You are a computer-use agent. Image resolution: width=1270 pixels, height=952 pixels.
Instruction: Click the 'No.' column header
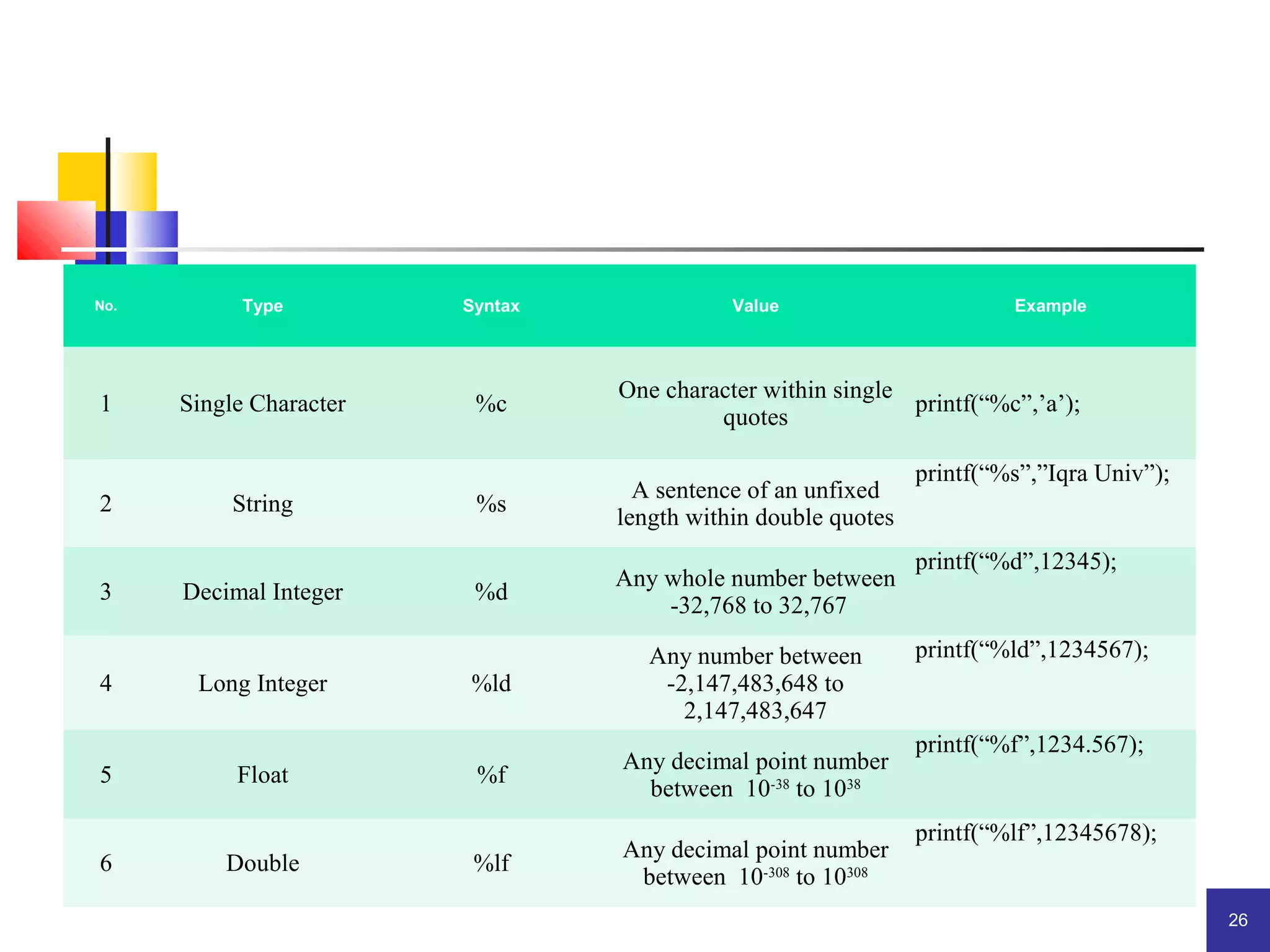pos(106,306)
